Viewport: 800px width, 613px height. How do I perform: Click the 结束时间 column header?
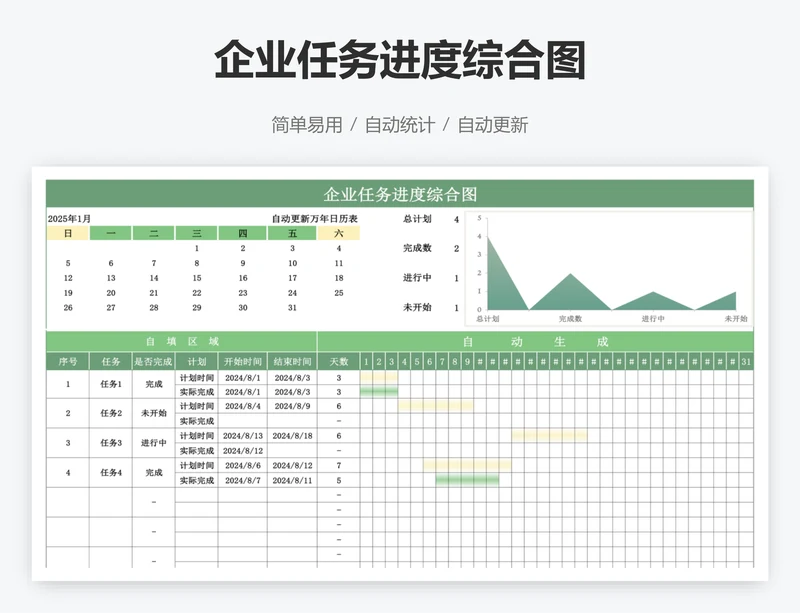point(292,361)
